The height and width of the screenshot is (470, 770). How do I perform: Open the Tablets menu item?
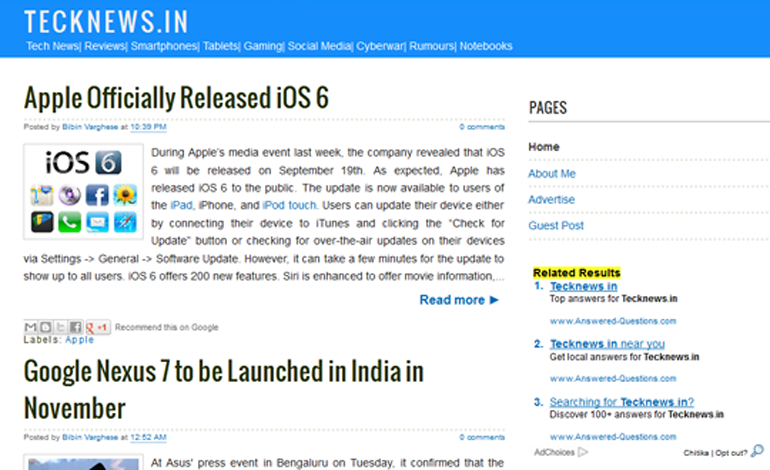coord(220,46)
